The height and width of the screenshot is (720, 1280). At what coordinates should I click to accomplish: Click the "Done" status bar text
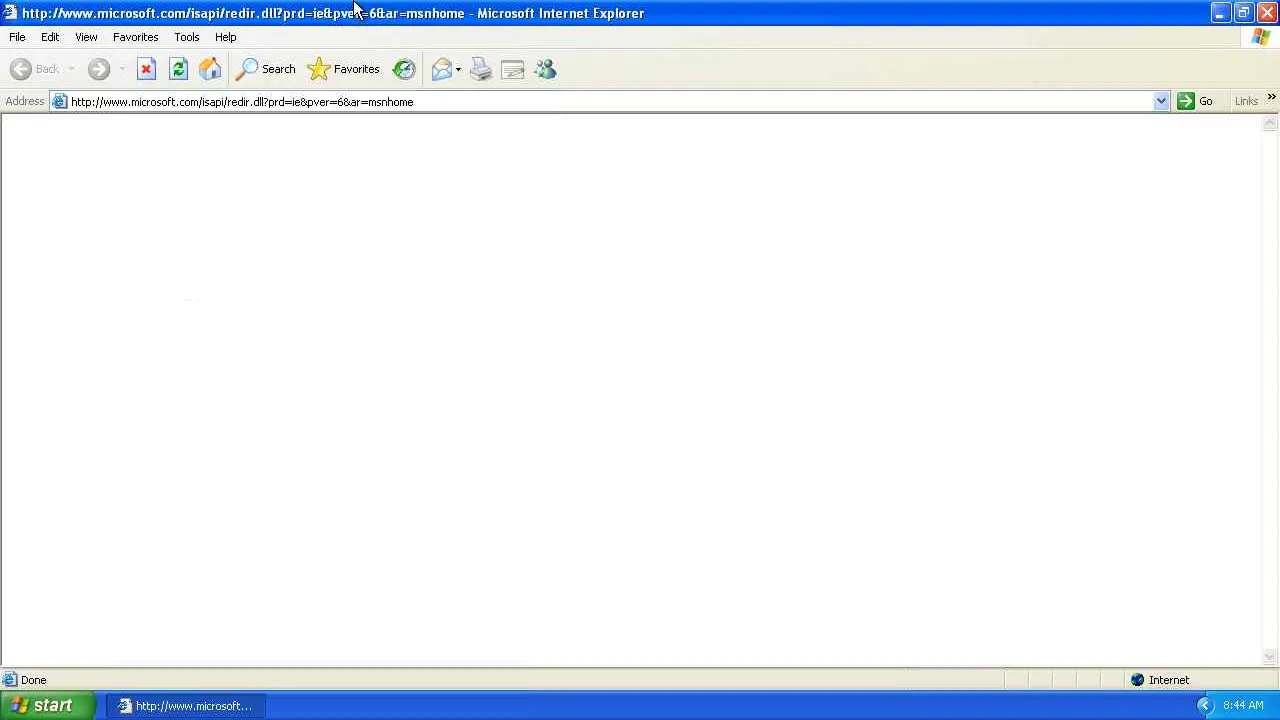click(33, 680)
